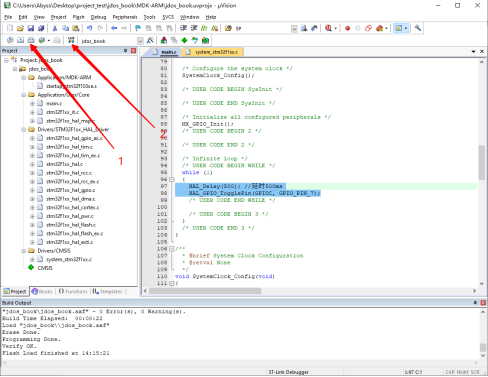This screenshot has width=488, height=377.
Task: Switch to the Functions panel tab
Action: [x=73, y=291]
